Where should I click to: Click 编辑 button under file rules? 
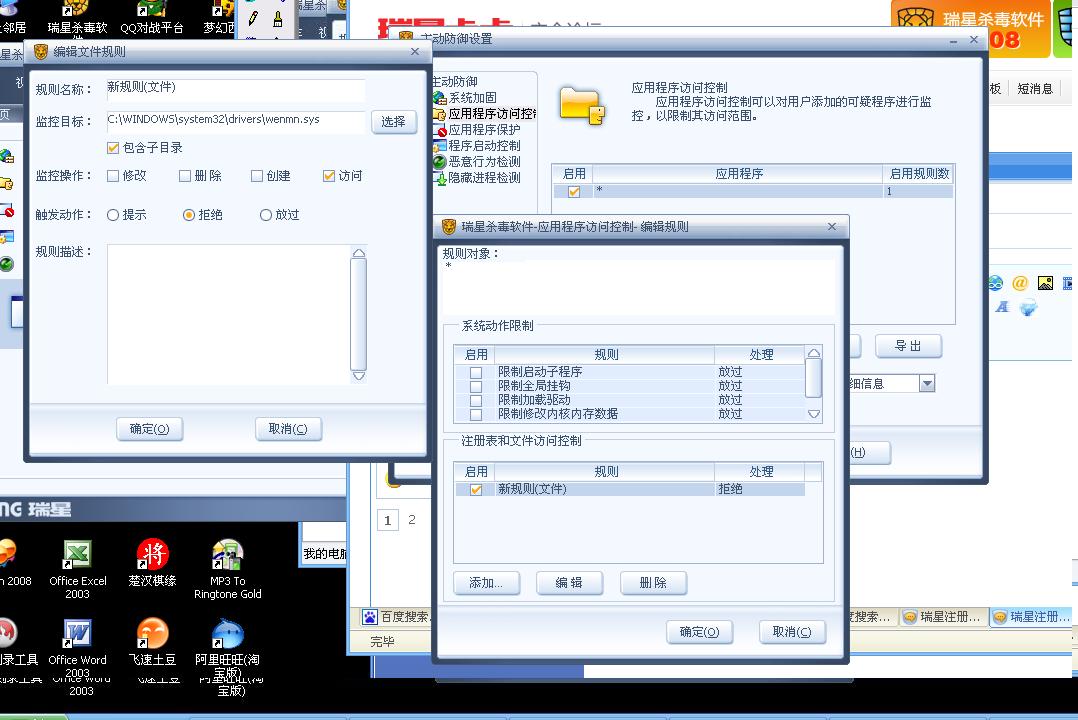coord(569,583)
